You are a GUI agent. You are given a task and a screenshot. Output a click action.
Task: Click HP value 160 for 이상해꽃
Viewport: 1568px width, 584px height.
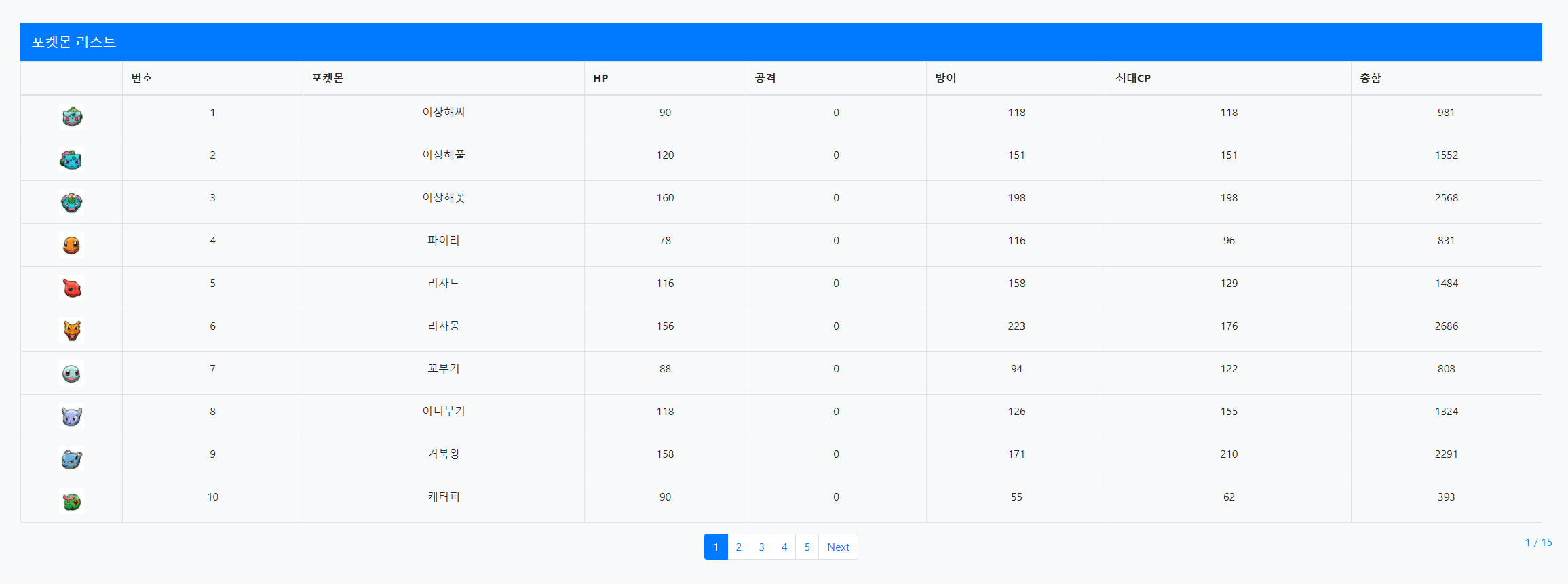(665, 198)
